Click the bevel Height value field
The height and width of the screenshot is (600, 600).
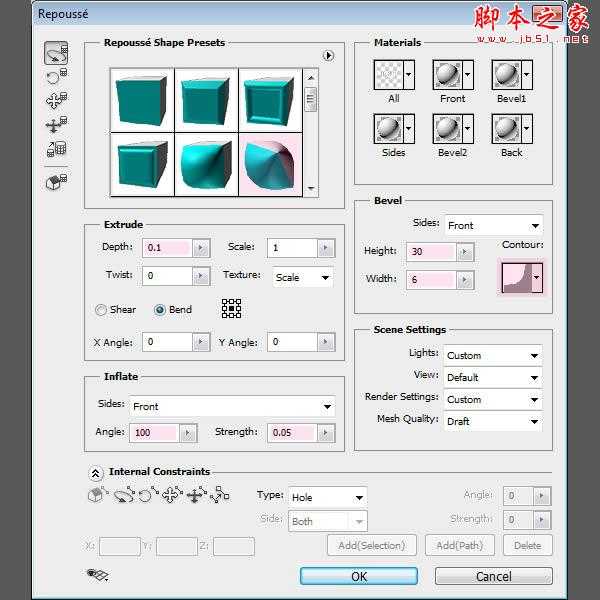pos(431,252)
